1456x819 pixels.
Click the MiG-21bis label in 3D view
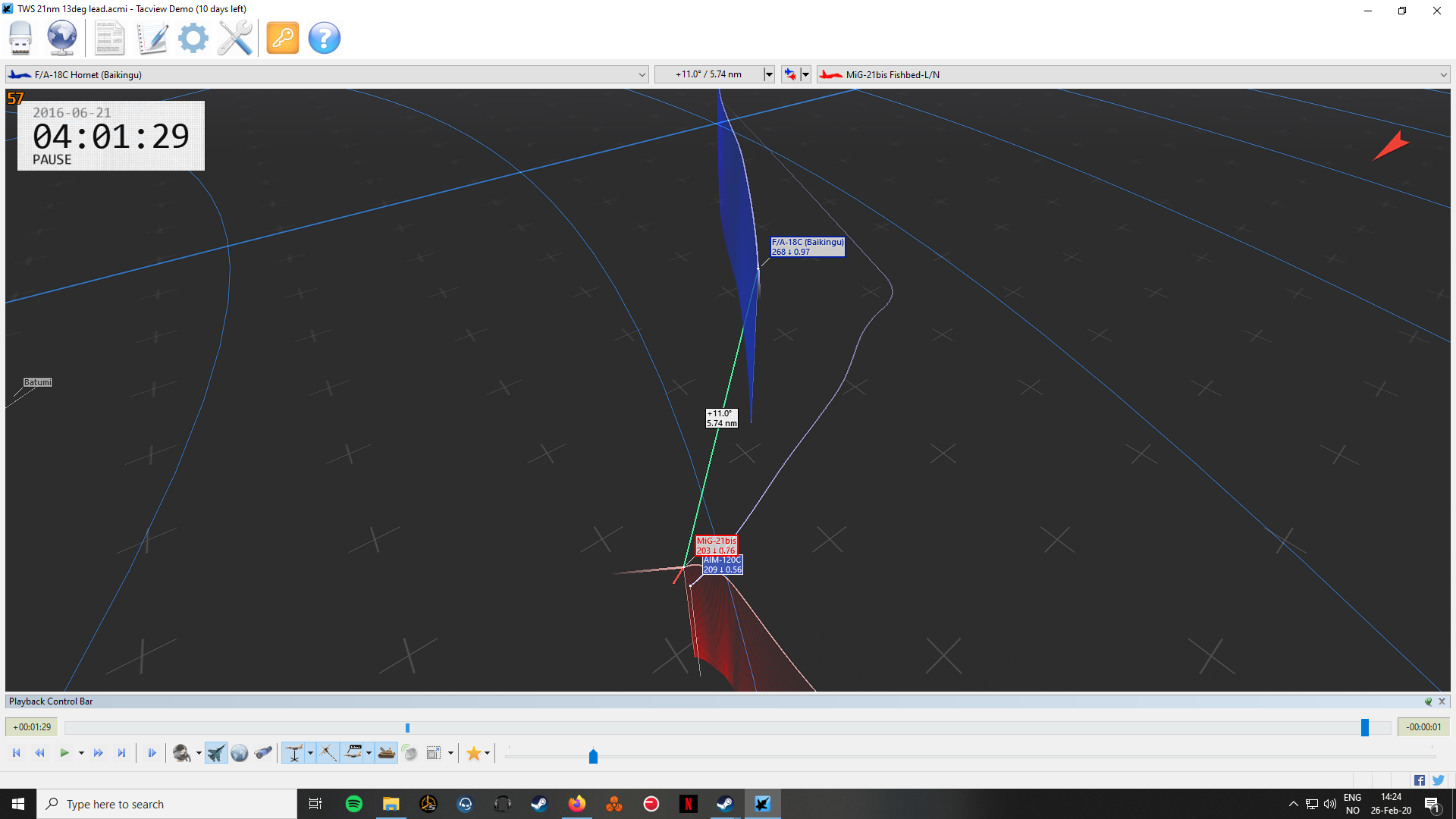click(716, 545)
